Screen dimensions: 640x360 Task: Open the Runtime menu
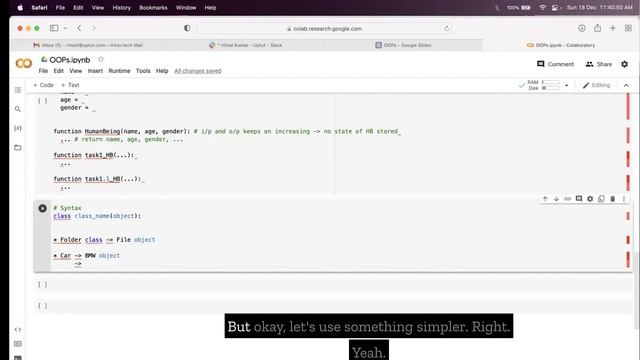pos(119,71)
